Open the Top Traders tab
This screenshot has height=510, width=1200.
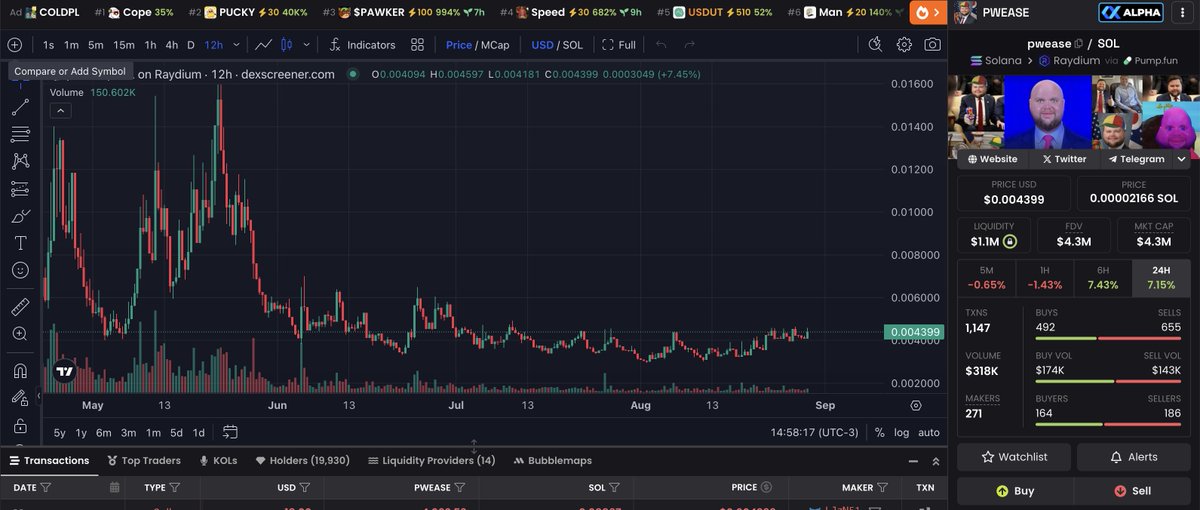pos(143,460)
